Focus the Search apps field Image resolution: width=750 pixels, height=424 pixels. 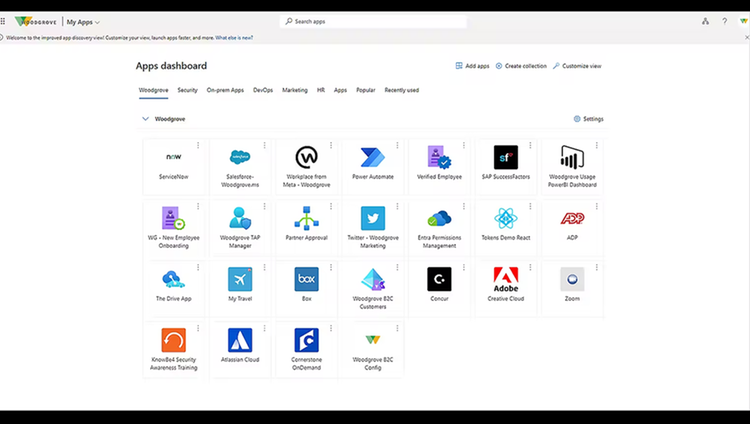(x=373, y=22)
